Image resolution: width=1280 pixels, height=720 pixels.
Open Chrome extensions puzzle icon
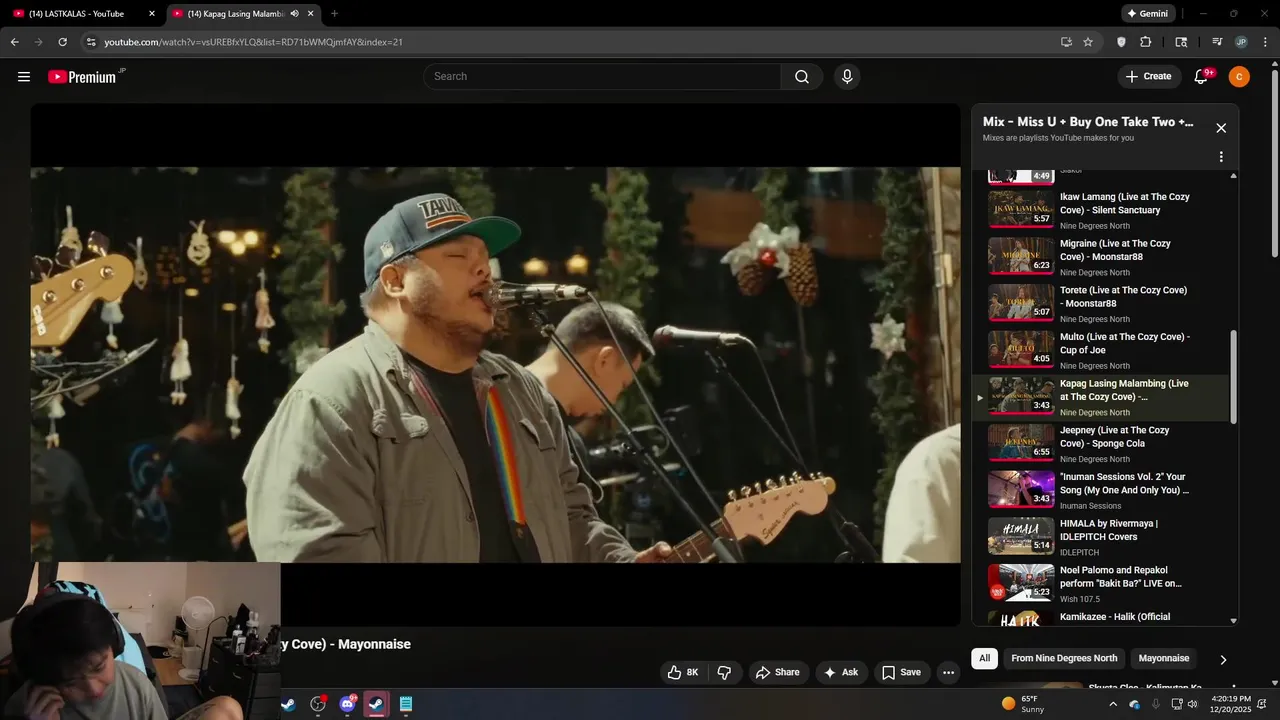click(1146, 42)
